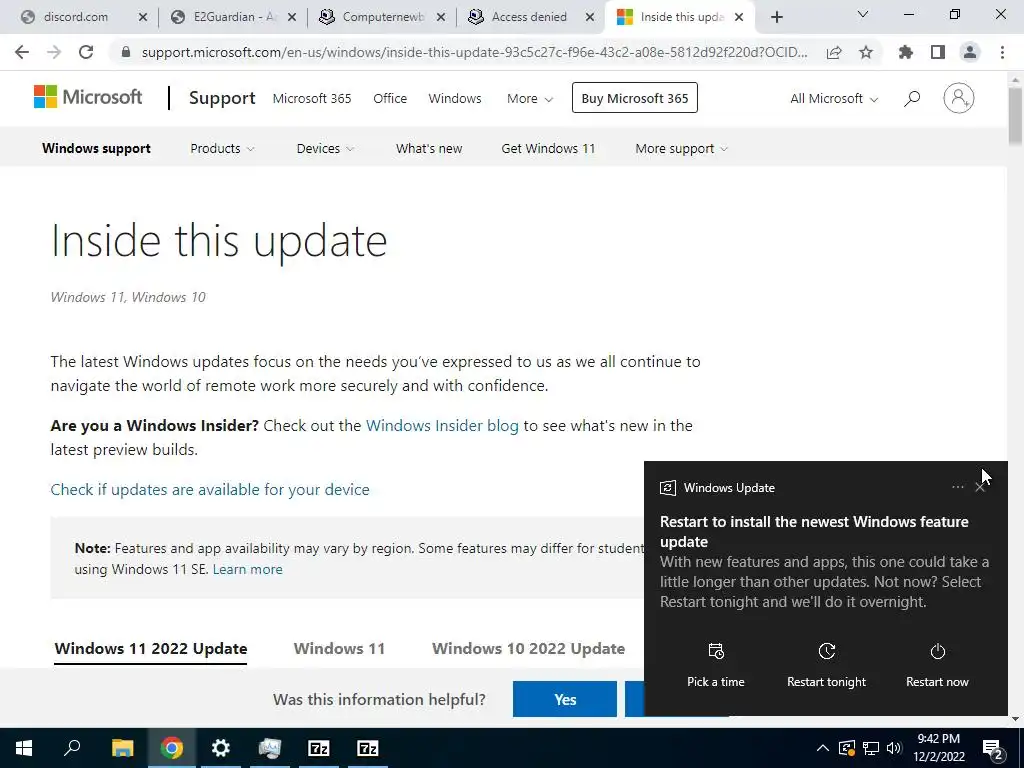The width and height of the screenshot is (1024, 768).
Task: Reload the current page
Action: point(86,52)
